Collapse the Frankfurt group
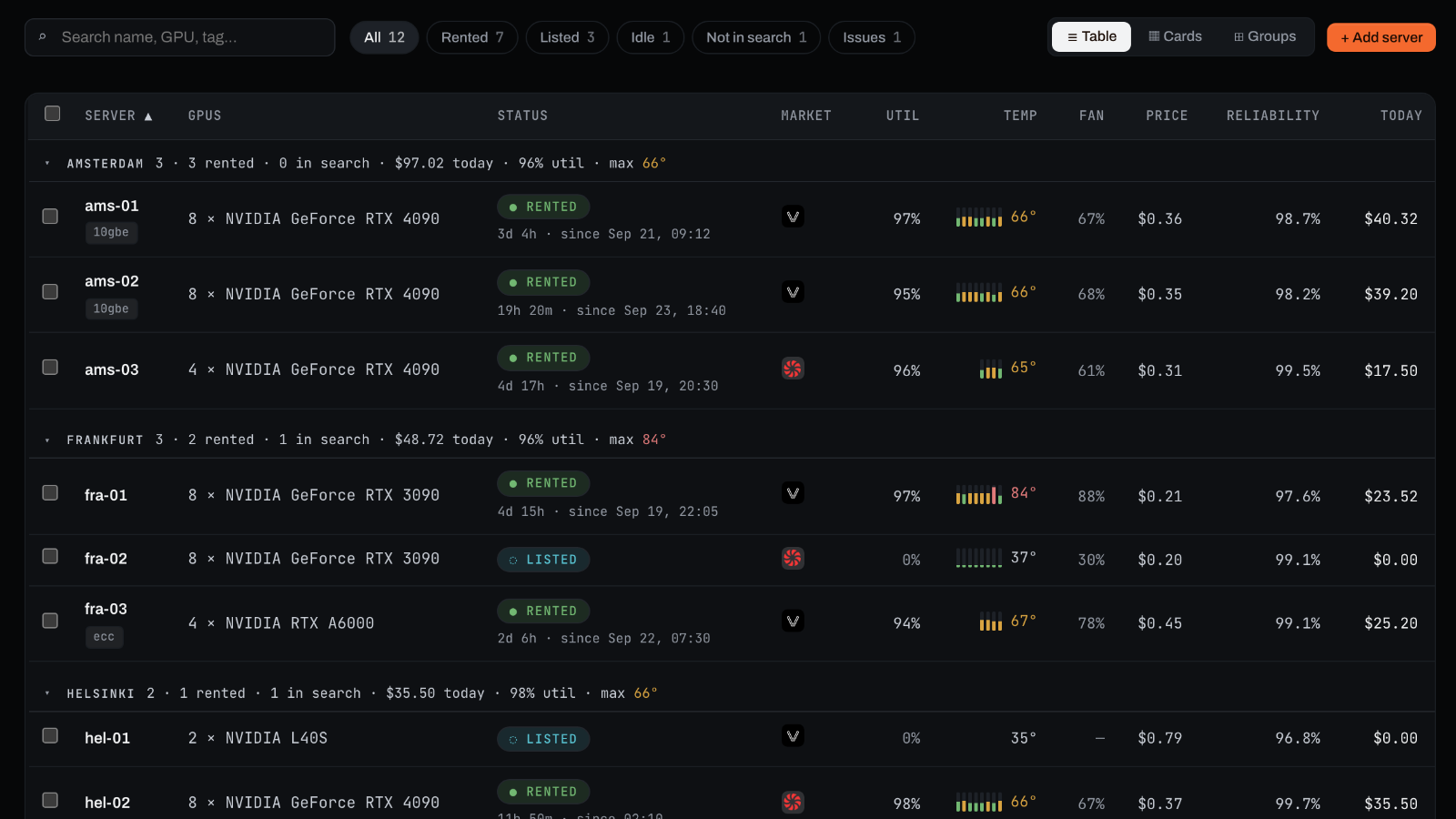 pyautogui.click(x=47, y=440)
